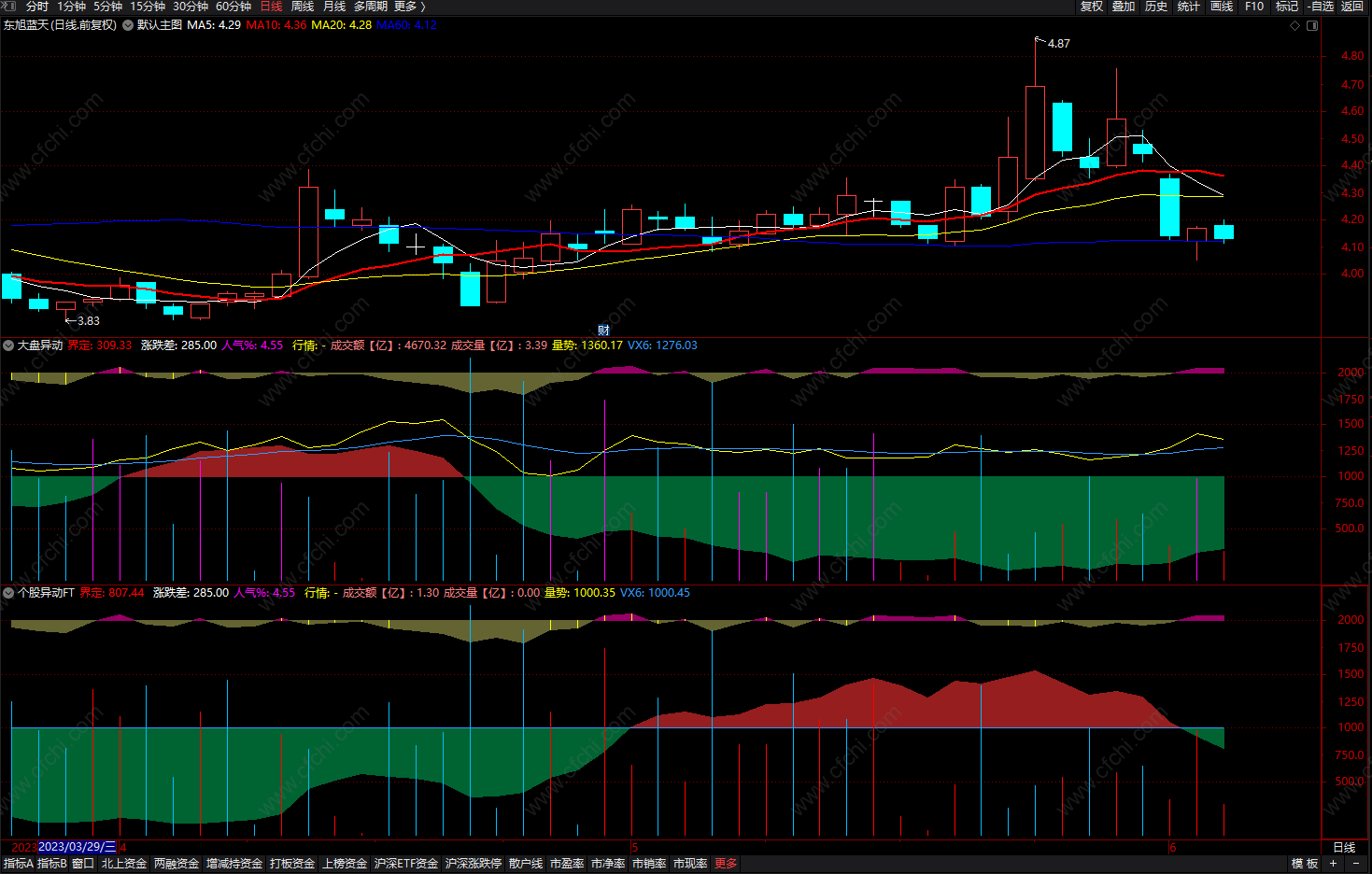Open the 更多 periods dropdown
The width and height of the screenshot is (1372, 874).
pyautogui.click(x=410, y=7)
